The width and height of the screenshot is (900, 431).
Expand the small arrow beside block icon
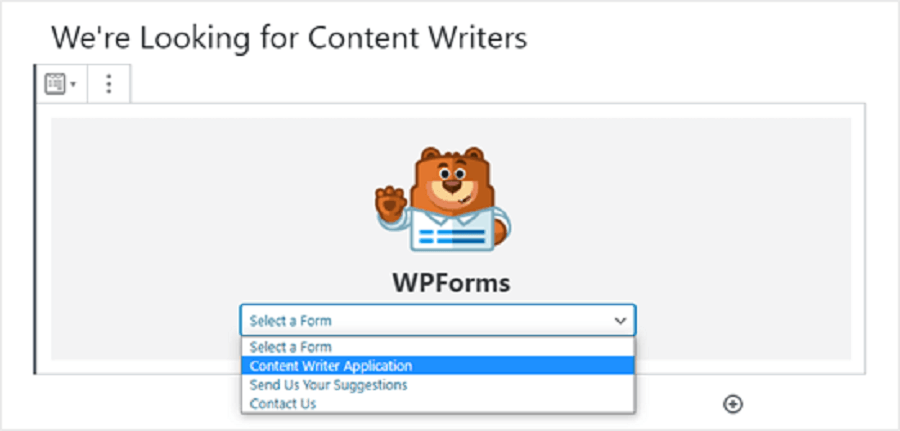pyautogui.click(x=73, y=85)
